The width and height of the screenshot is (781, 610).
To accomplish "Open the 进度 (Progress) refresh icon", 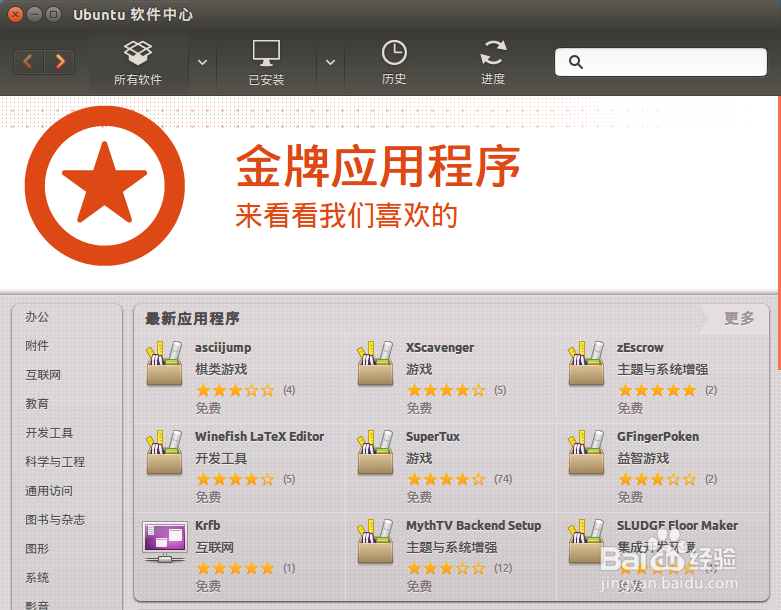I will tap(493, 53).
